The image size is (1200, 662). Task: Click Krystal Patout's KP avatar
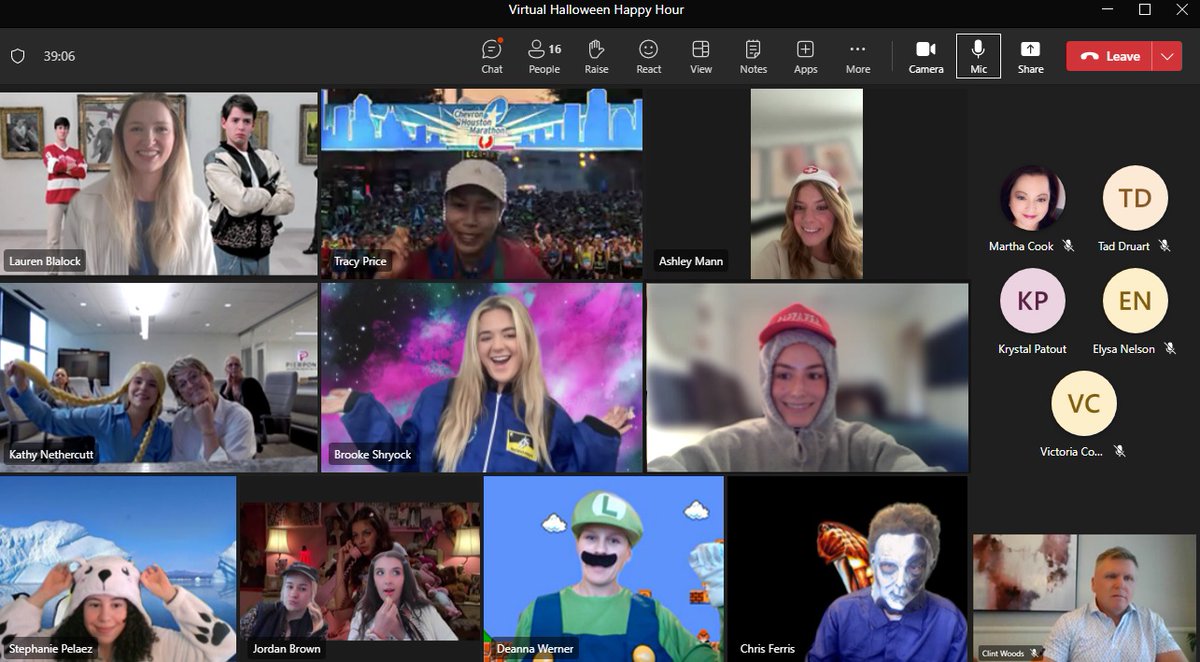[x=1031, y=300]
